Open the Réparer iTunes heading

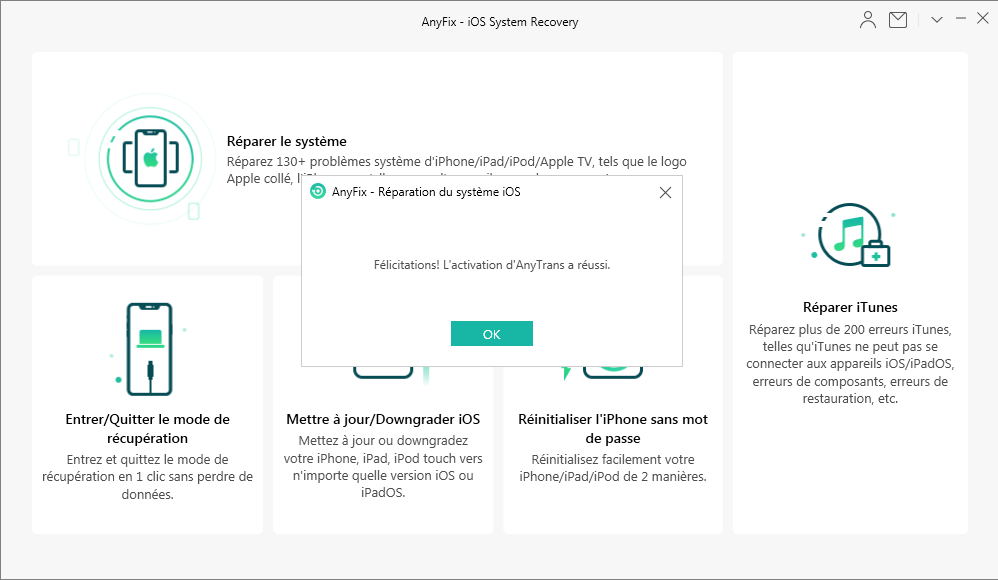click(850, 308)
